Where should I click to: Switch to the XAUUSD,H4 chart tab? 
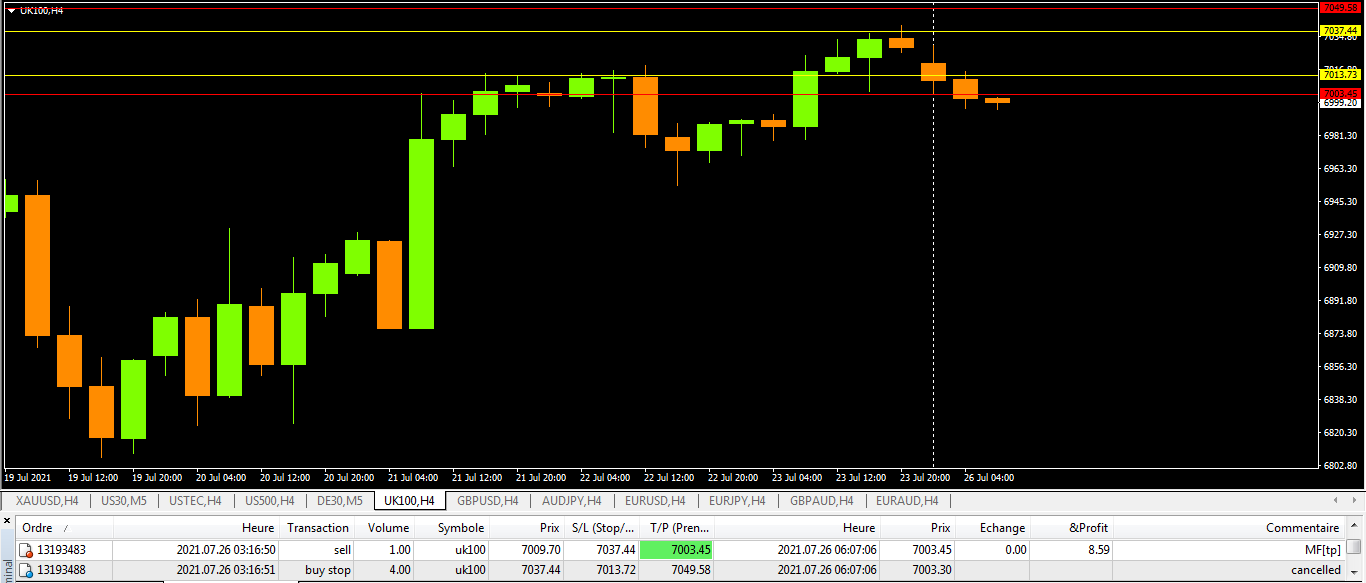[48, 501]
